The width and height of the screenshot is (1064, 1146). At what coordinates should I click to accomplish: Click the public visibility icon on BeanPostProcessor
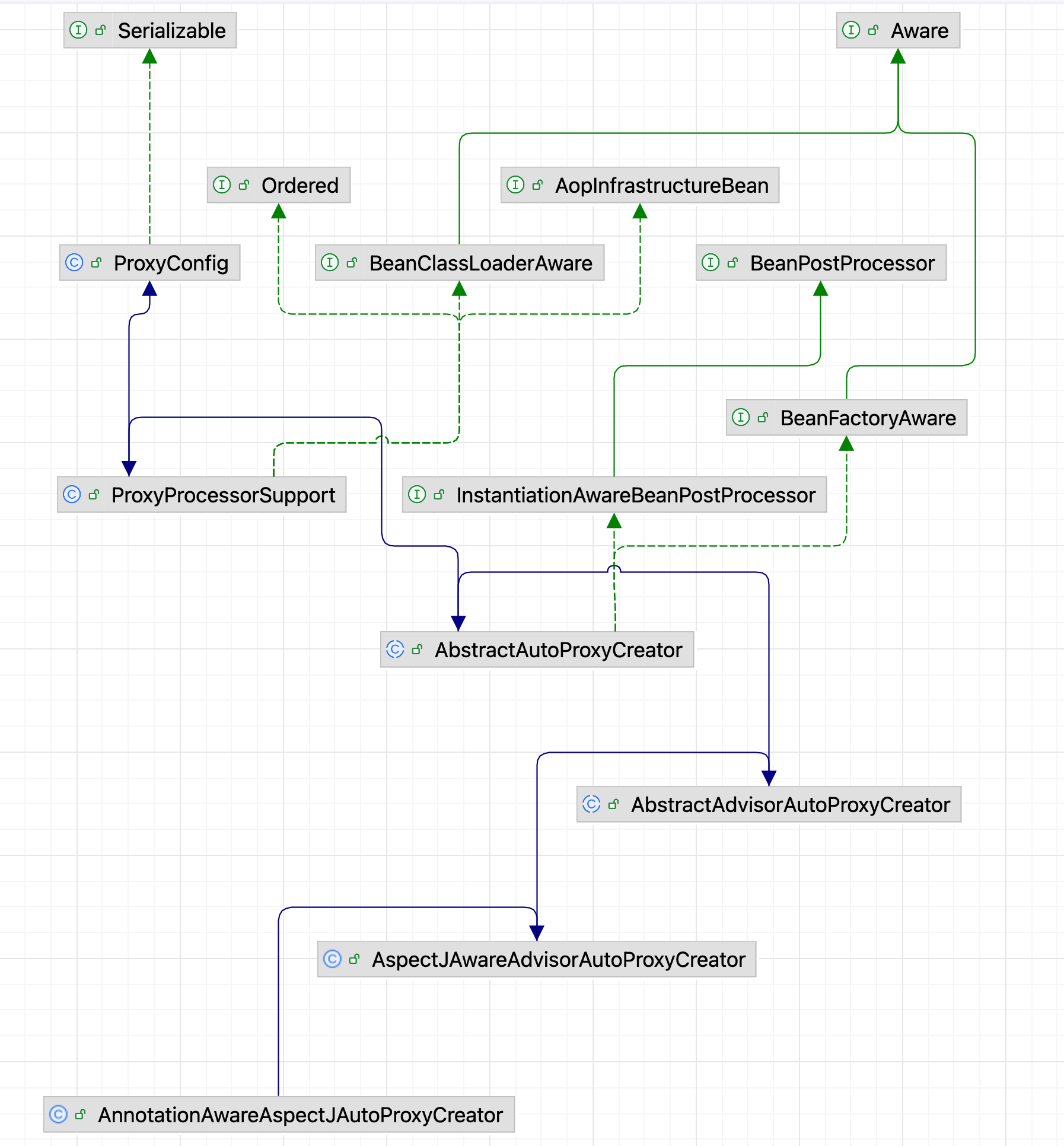[x=733, y=262]
